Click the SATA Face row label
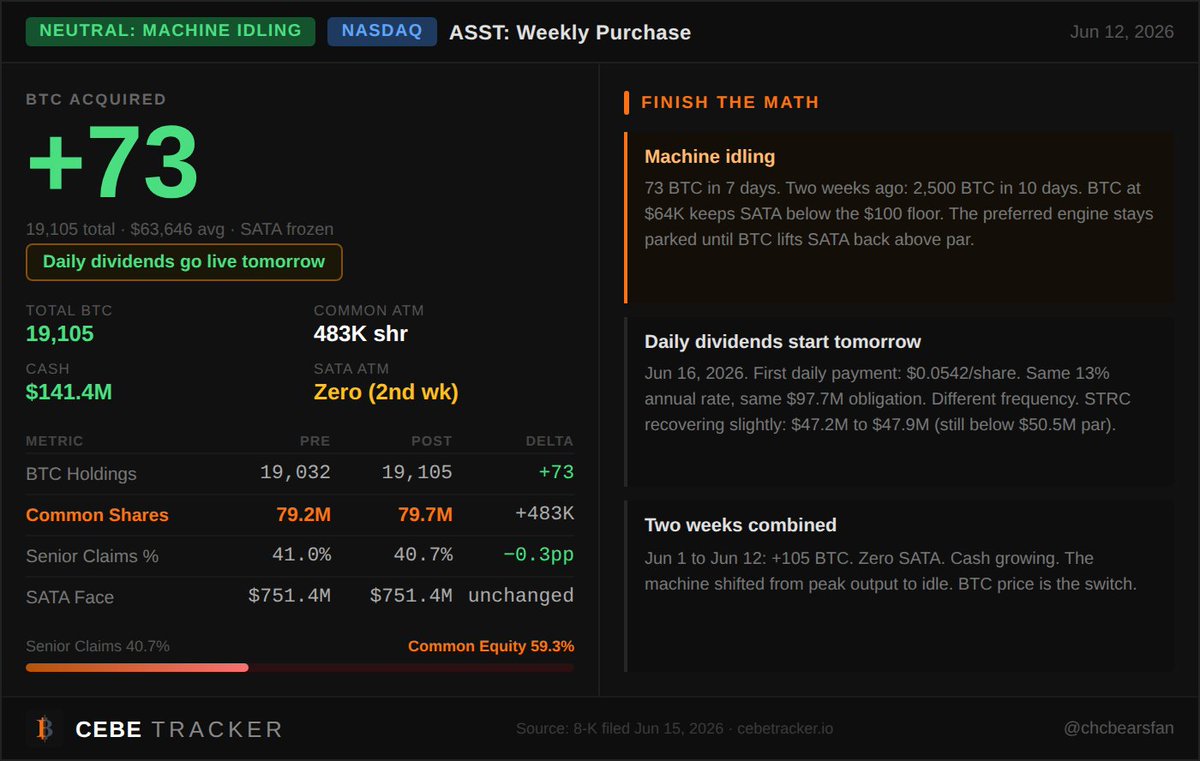 [70, 597]
